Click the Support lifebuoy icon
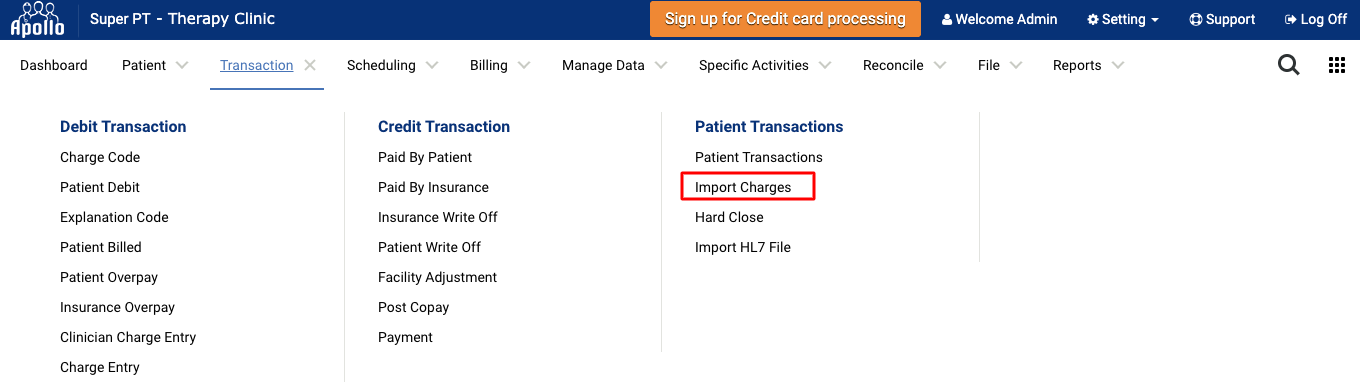 [1195, 20]
